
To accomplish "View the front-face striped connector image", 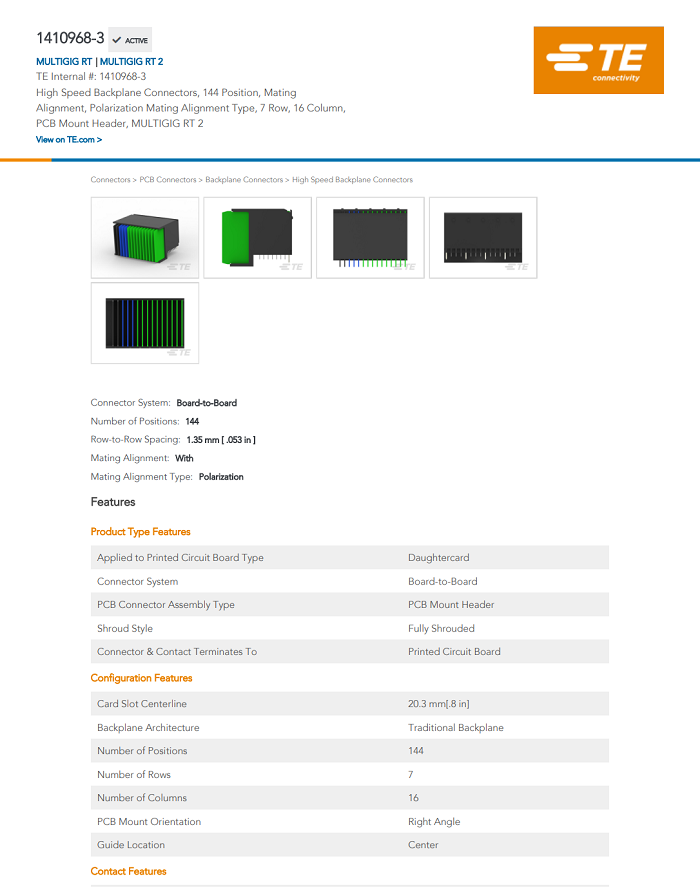I will [145, 323].
